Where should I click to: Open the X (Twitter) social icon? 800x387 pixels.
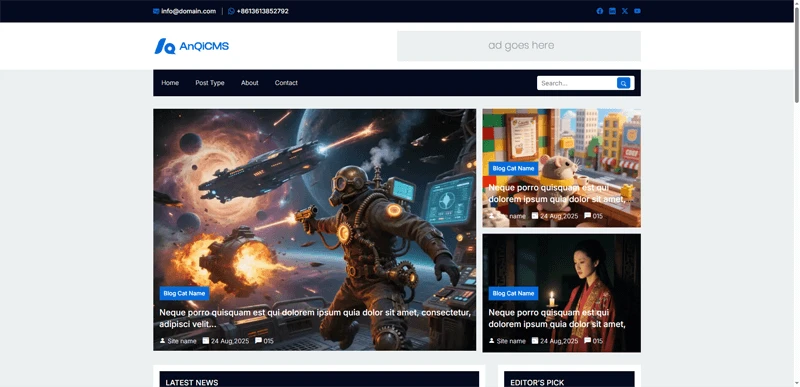click(x=624, y=11)
